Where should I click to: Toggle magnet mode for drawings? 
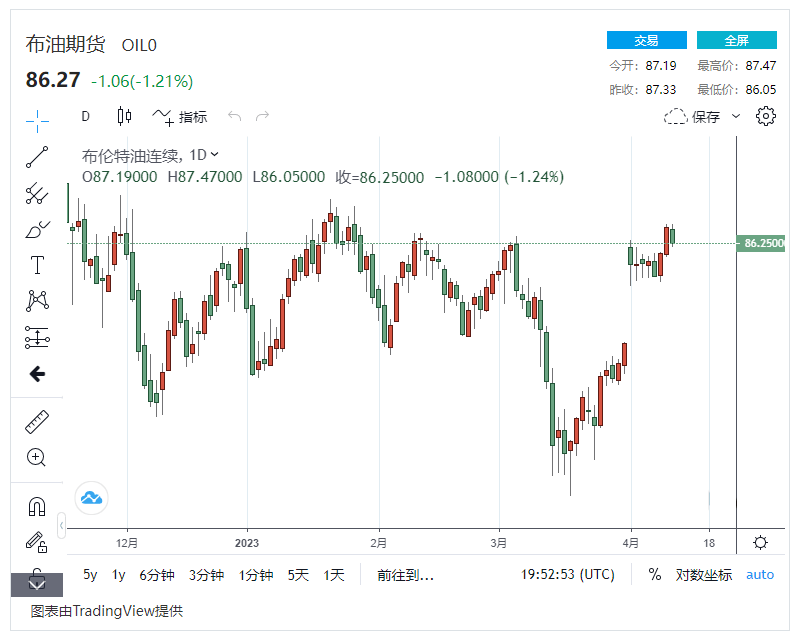[37, 507]
